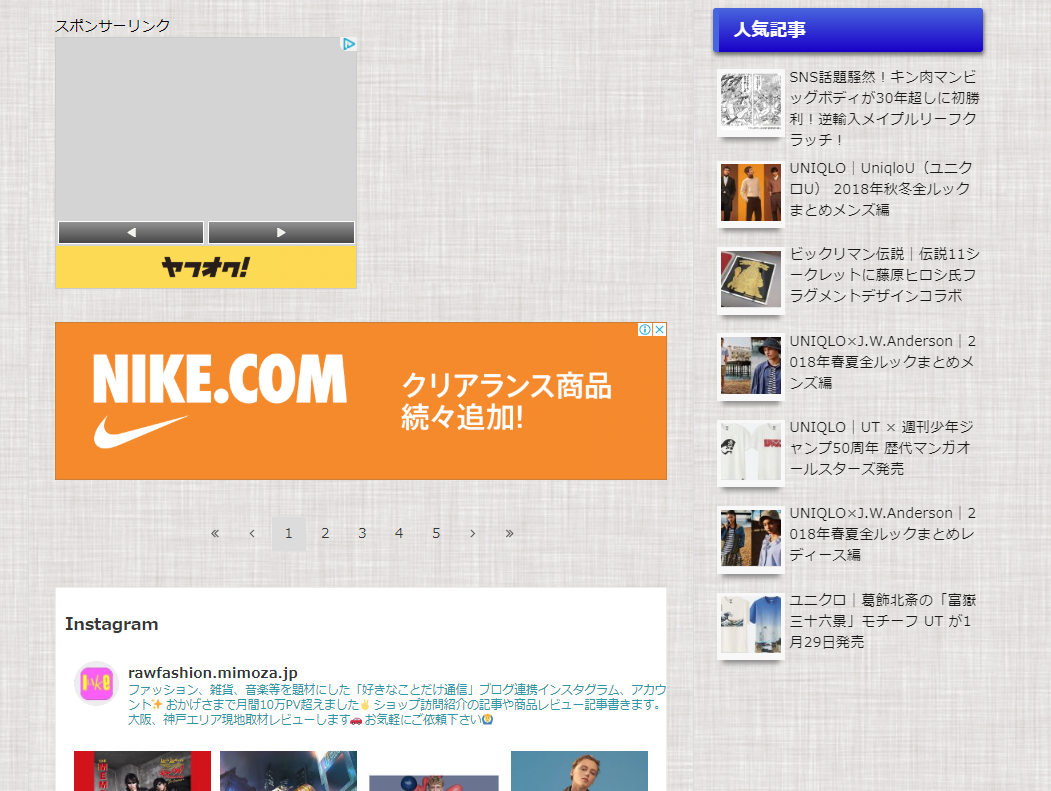Image resolution: width=1051 pixels, height=791 pixels.
Task: Read the キン肉マンビッグボディ article
Action: click(884, 108)
